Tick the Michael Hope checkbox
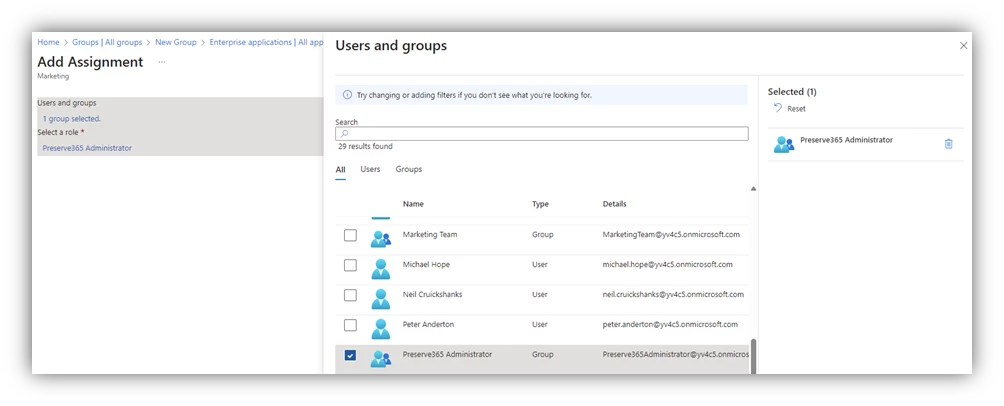The width and height of the screenshot is (1004, 406). click(350, 265)
